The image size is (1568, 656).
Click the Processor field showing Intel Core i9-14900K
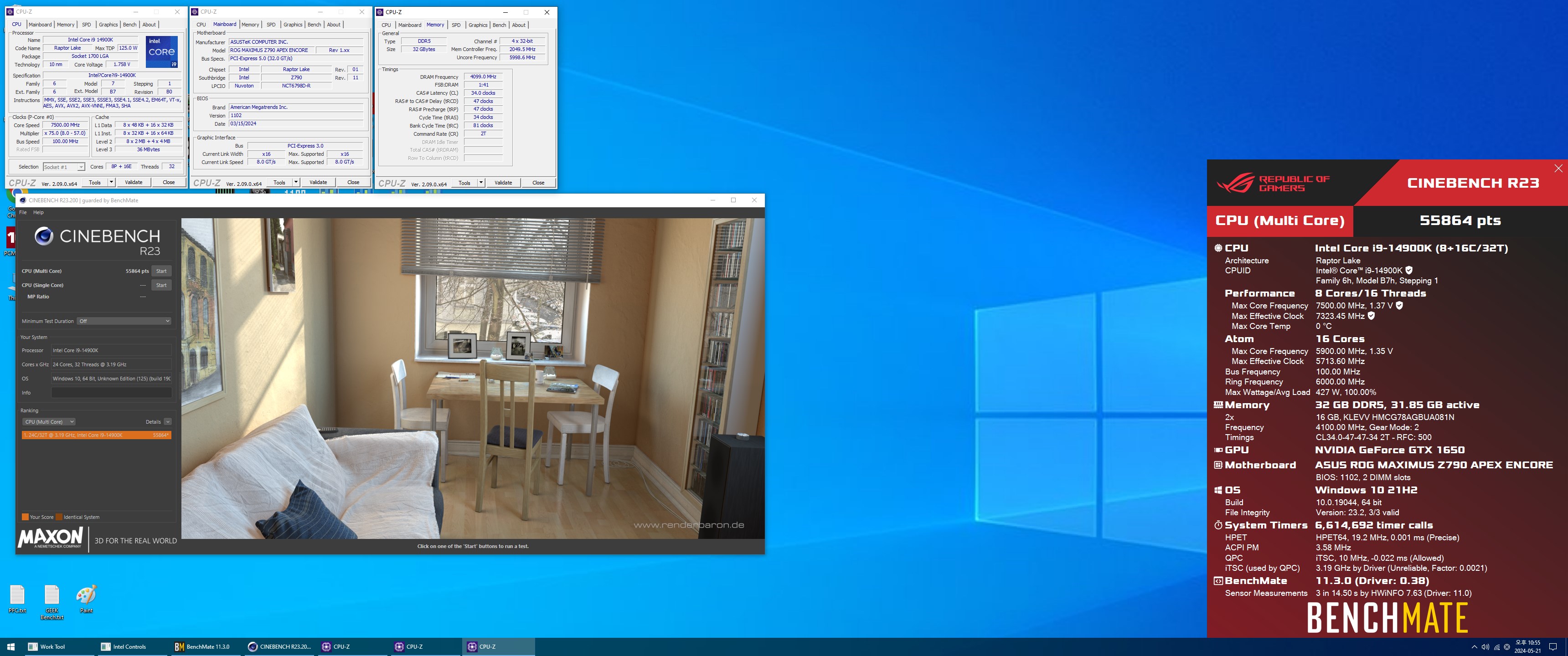tap(111, 350)
